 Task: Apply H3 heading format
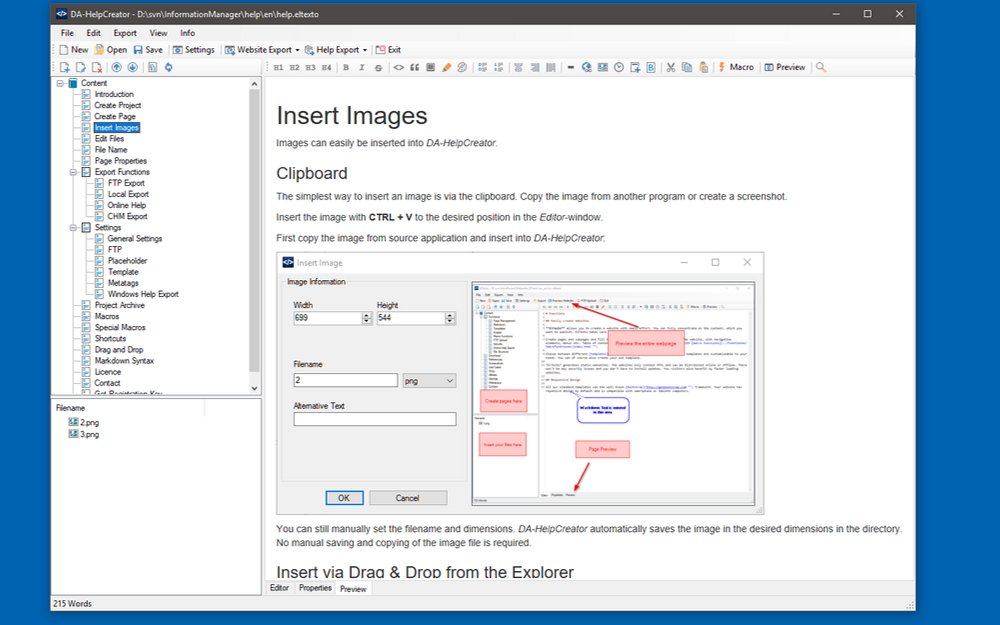(310, 67)
